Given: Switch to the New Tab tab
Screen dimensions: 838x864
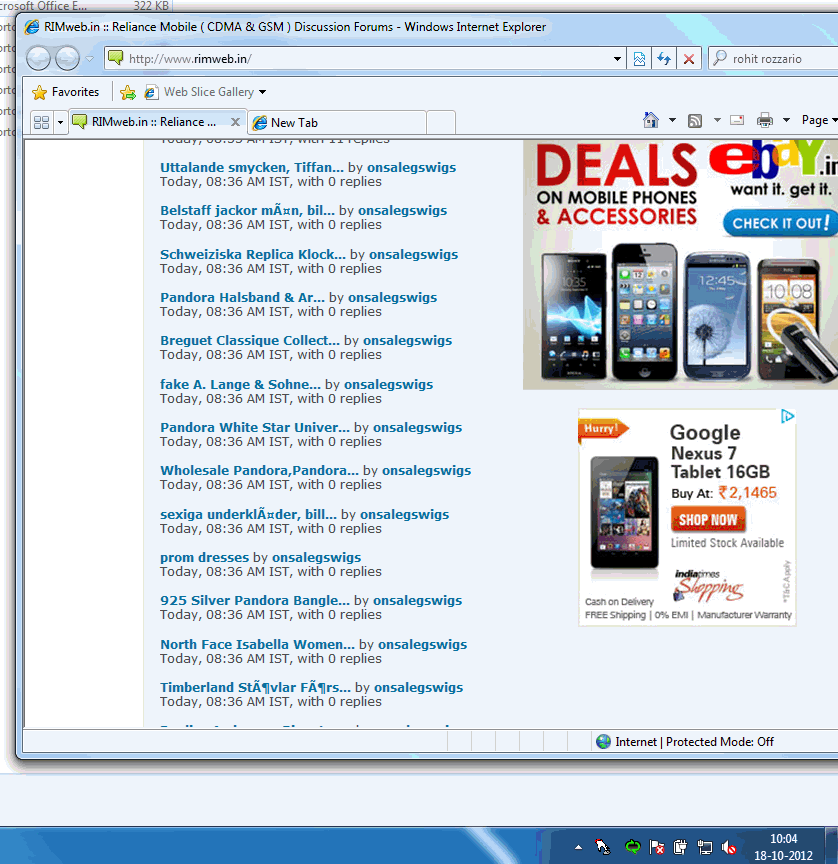Looking at the screenshot, I should tap(294, 122).
